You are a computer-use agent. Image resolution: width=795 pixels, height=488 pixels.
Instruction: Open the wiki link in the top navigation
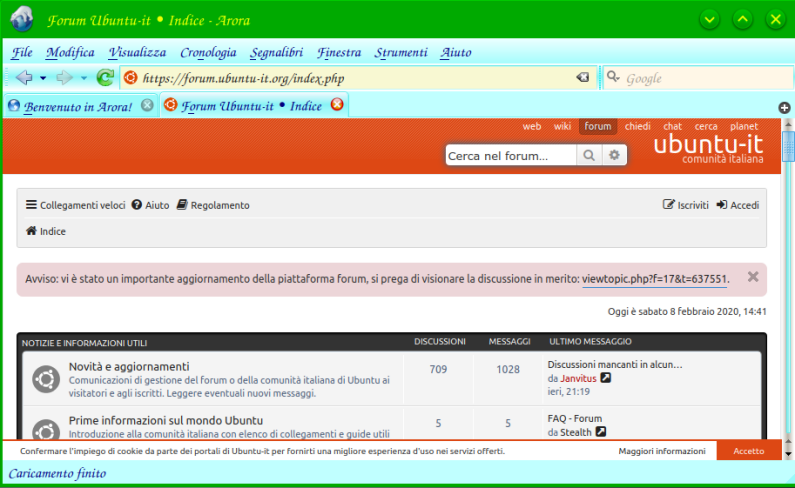562,126
